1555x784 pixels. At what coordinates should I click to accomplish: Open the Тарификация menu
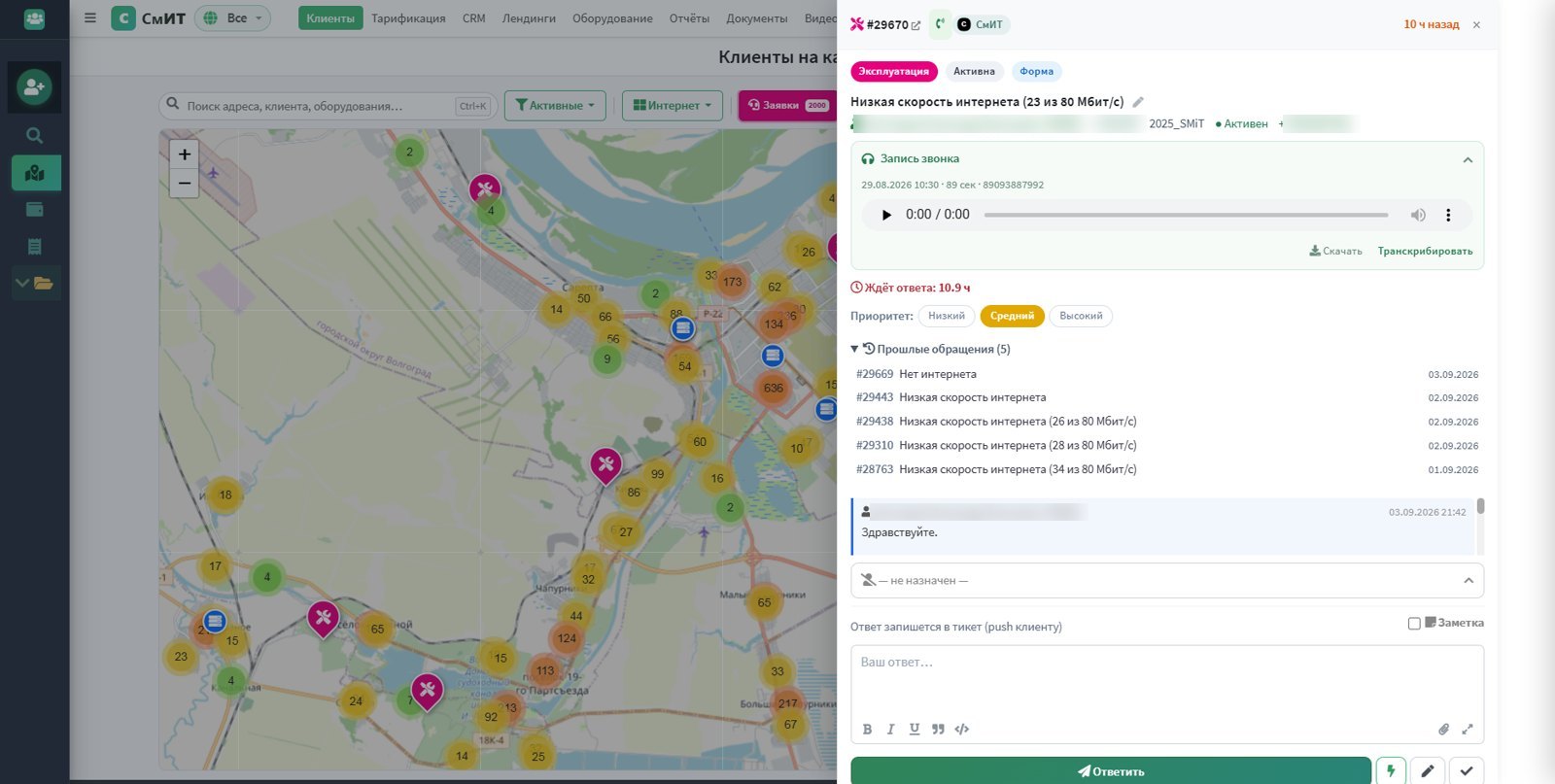[408, 18]
